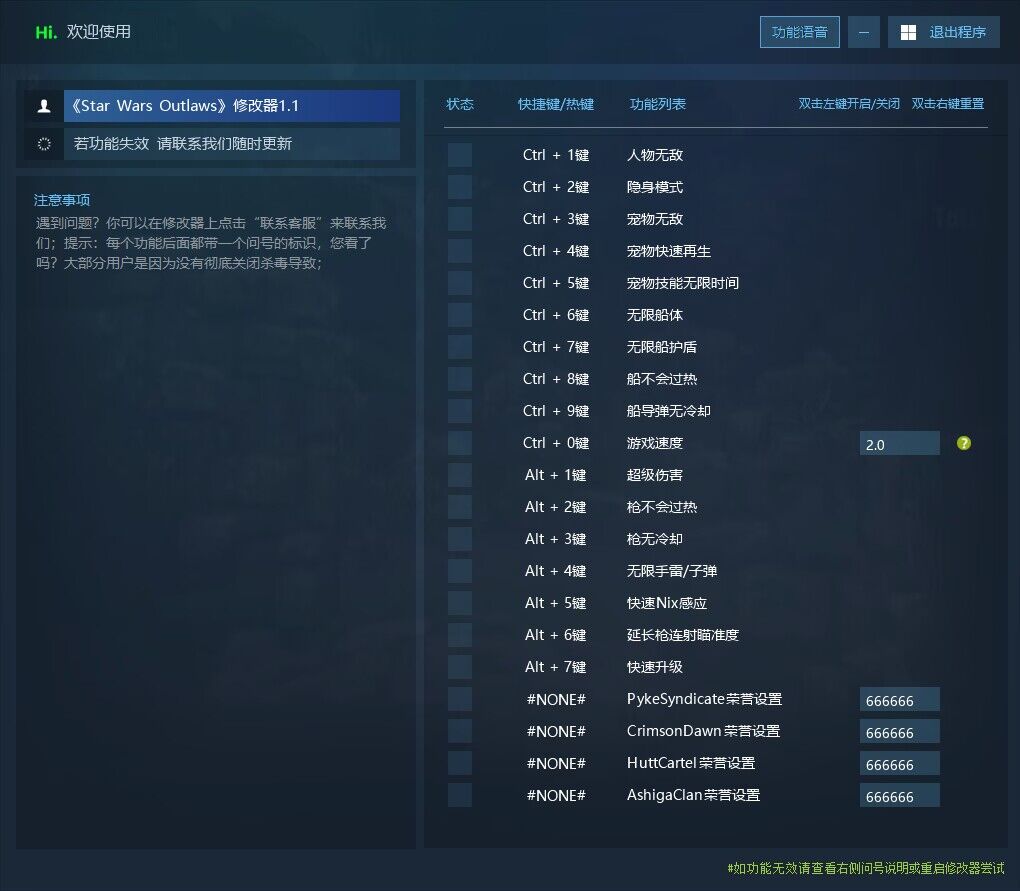
Task: Click the 船导弹无冷却 feature name
Action: click(668, 411)
